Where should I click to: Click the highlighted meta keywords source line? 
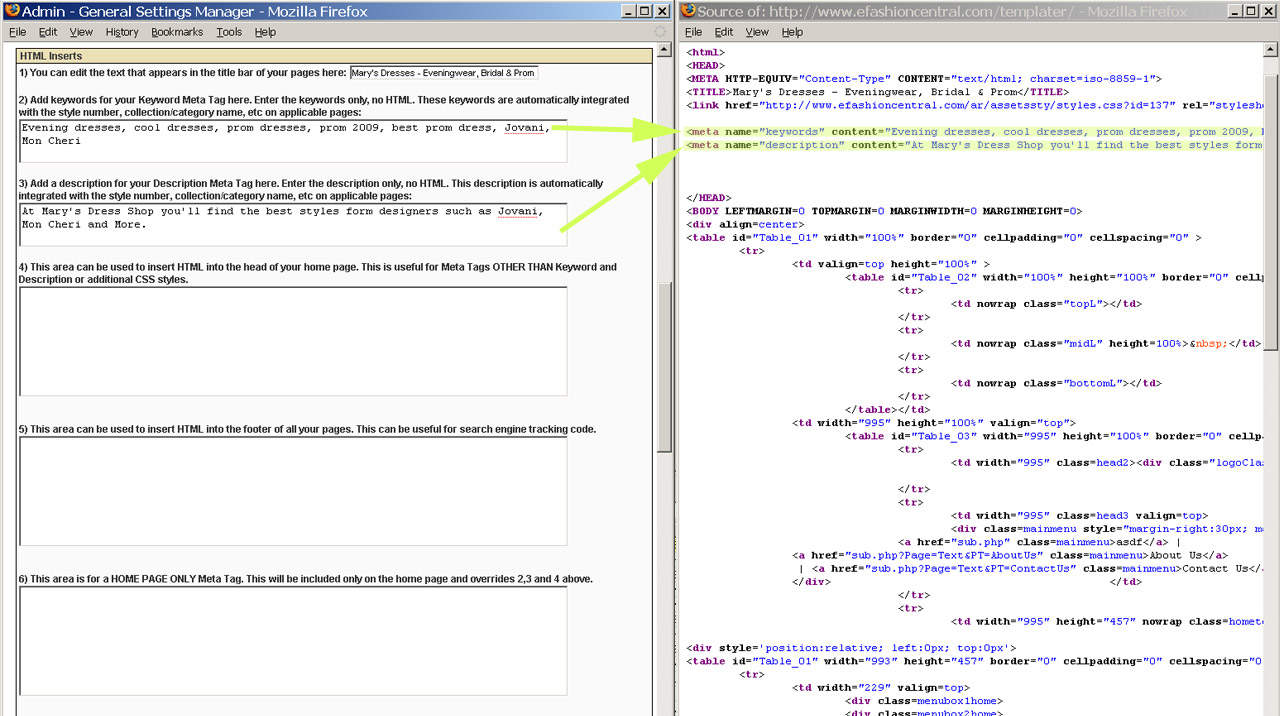tap(974, 132)
